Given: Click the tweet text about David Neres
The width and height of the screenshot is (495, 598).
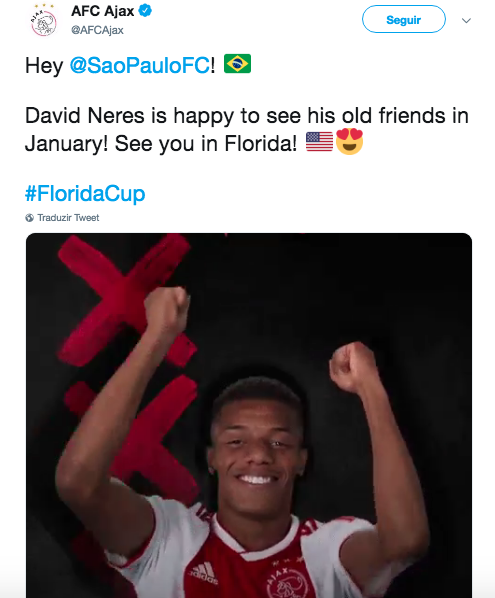Looking at the screenshot, I should (x=247, y=130).
